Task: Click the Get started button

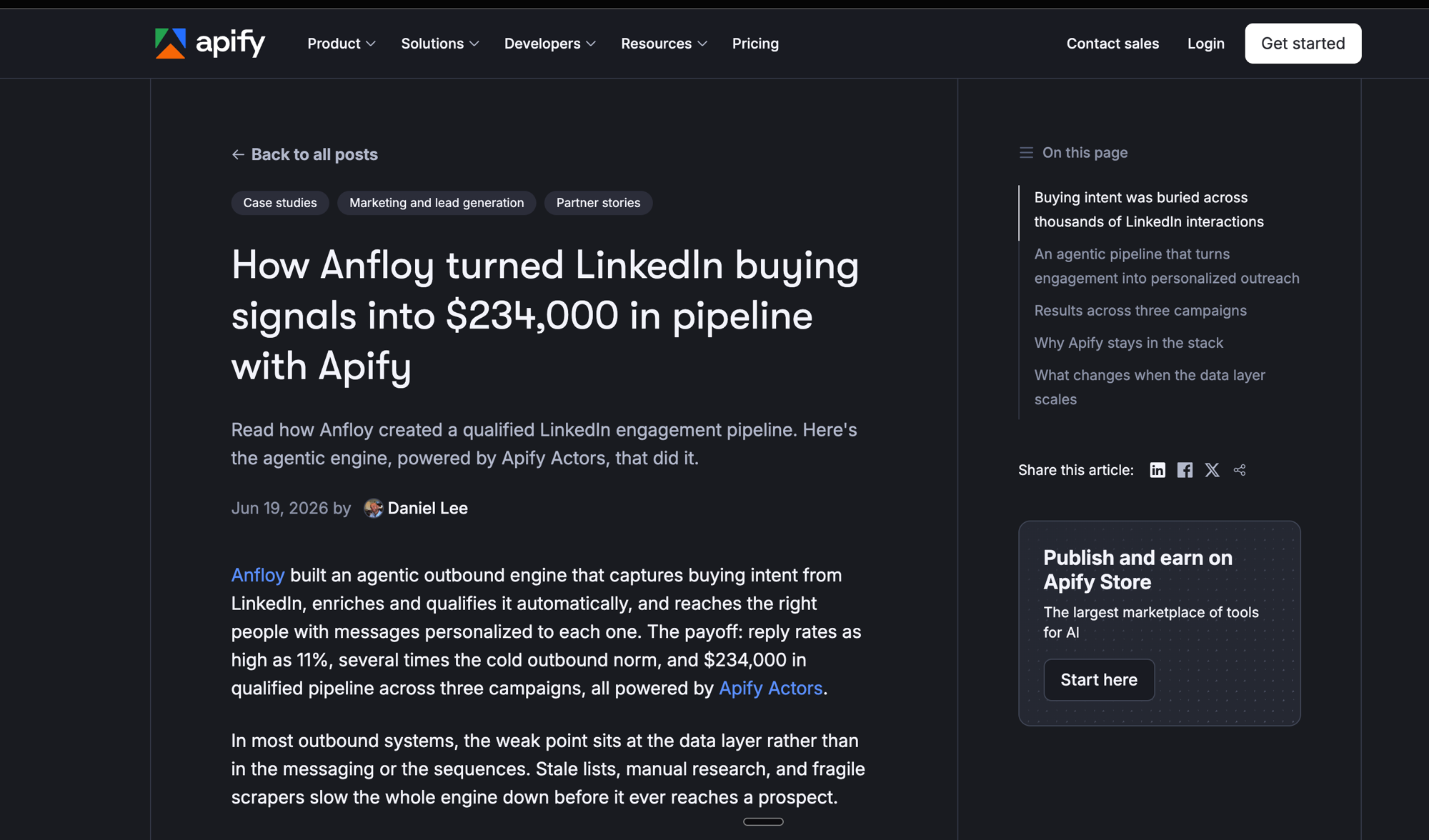Action: coord(1303,44)
